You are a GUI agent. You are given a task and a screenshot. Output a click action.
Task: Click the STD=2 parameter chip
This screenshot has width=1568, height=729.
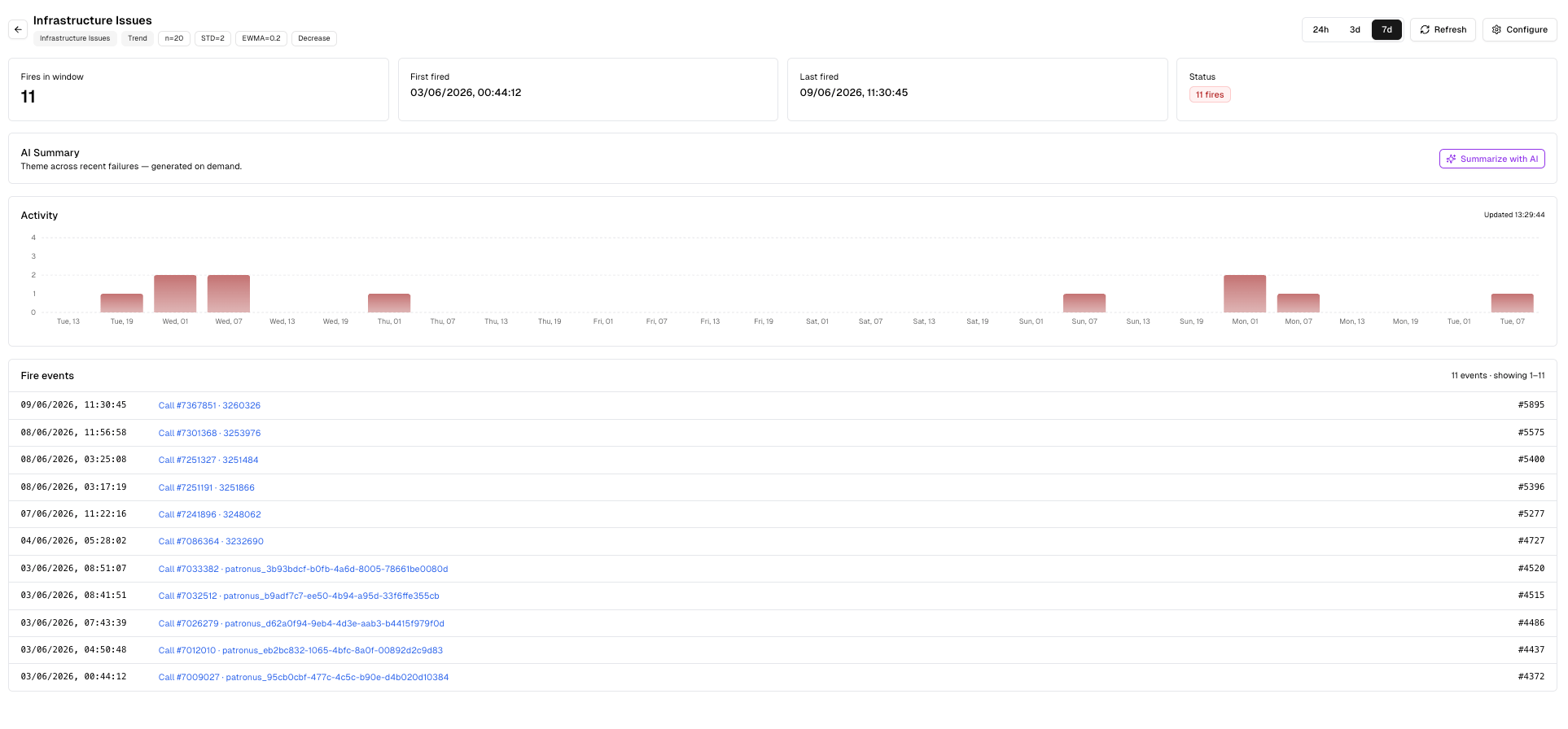212,38
